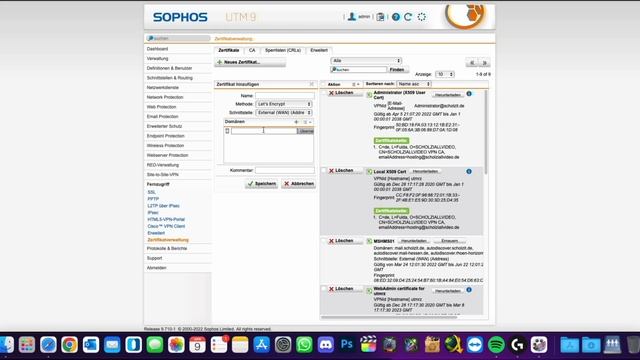Open the Alle filter dropdown
640x360 pixels.
[x=366, y=60]
